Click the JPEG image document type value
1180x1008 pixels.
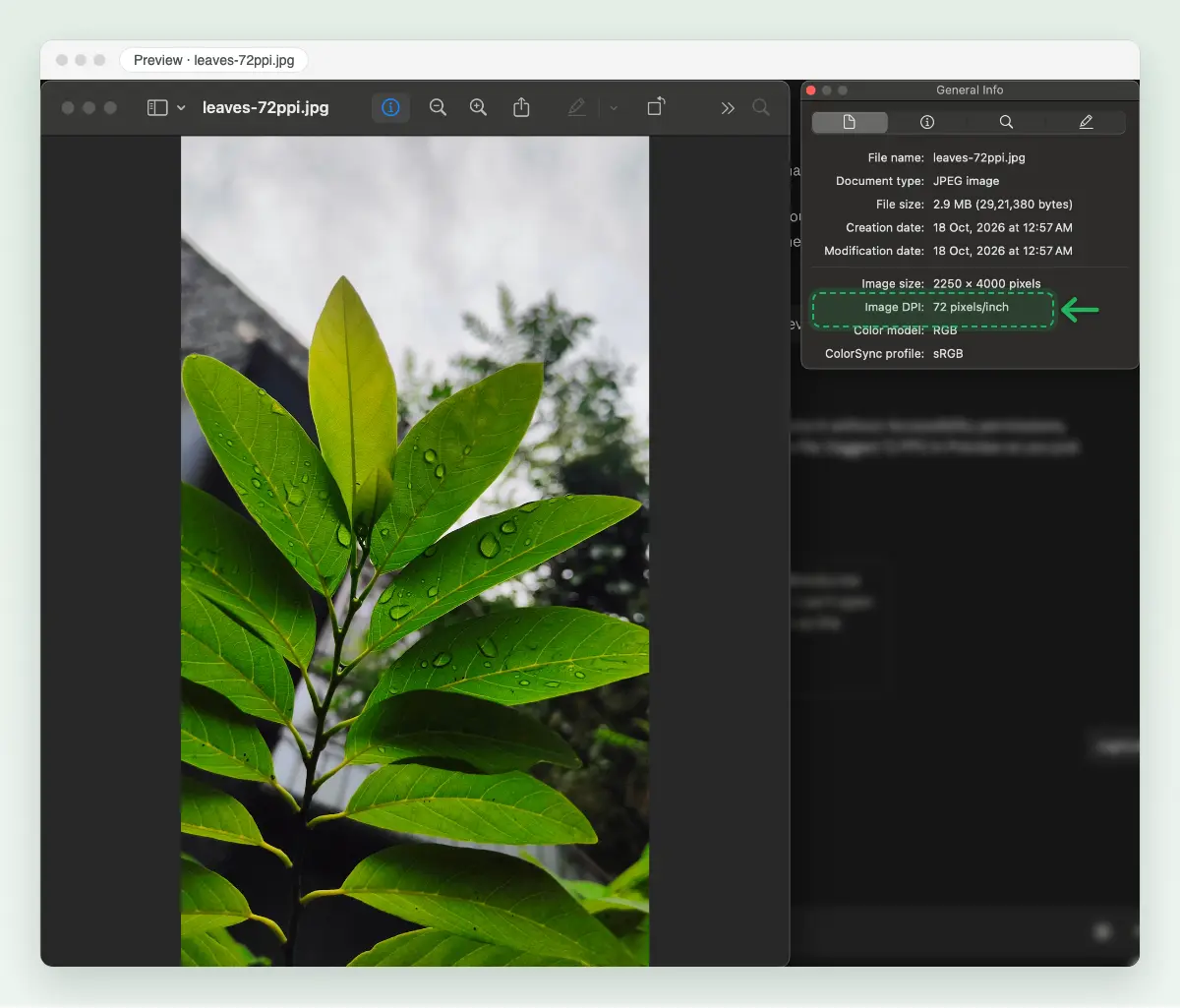966,181
